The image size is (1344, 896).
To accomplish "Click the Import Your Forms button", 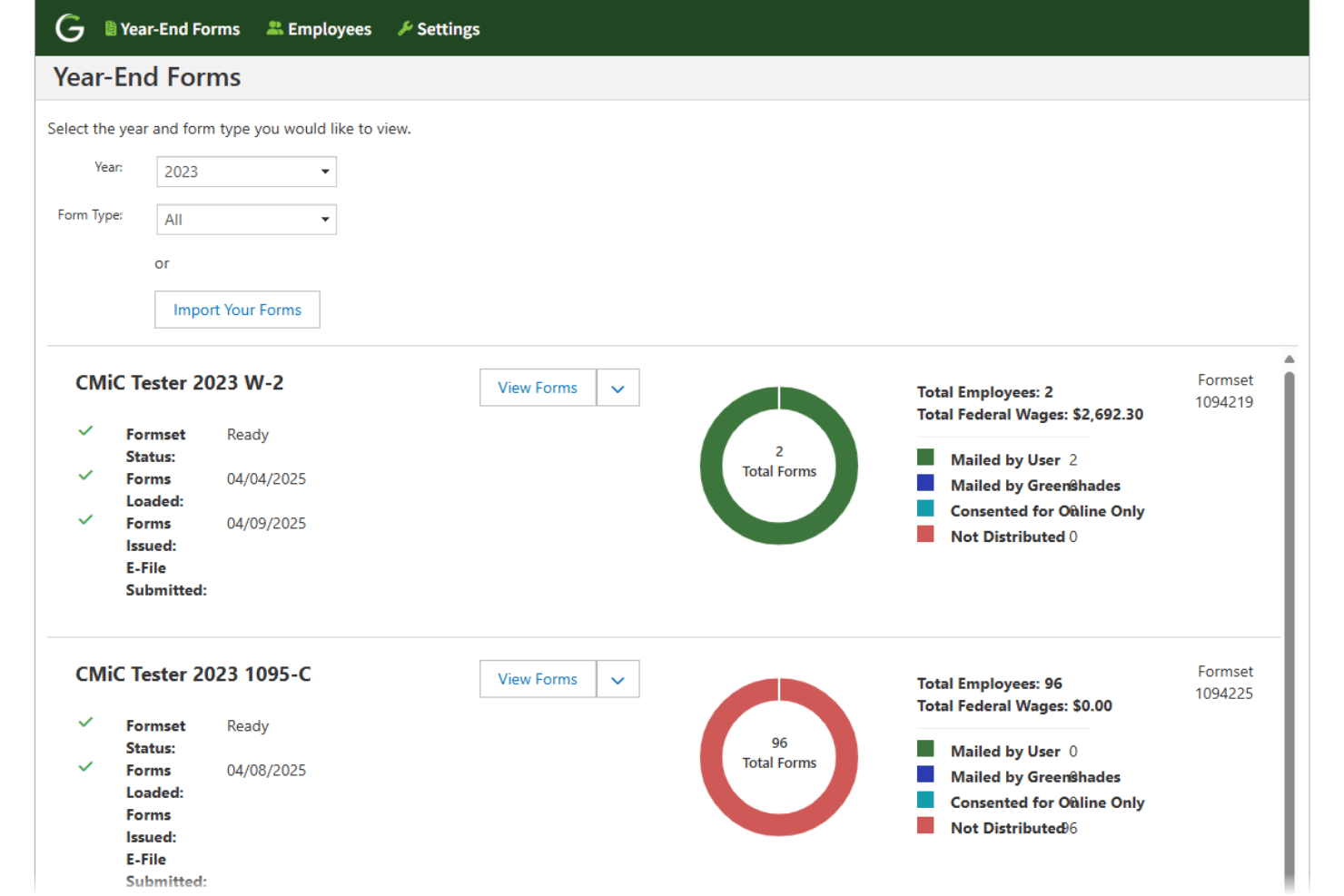I will [237, 310].
